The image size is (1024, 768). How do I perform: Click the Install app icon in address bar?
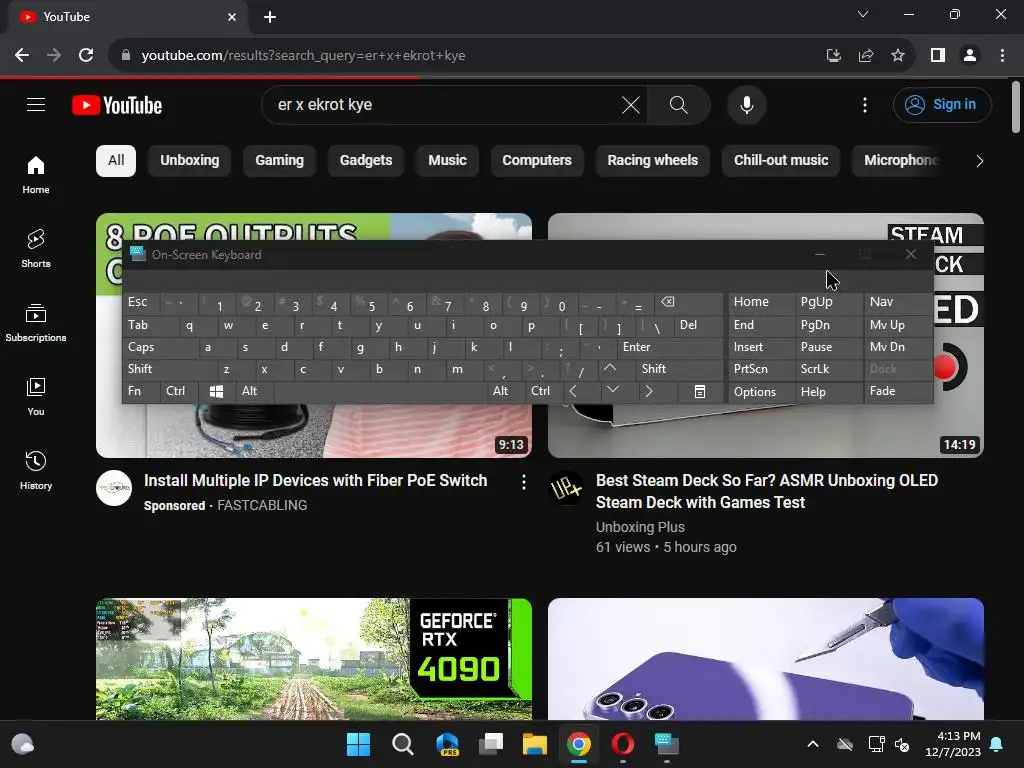tap(834, 56)
